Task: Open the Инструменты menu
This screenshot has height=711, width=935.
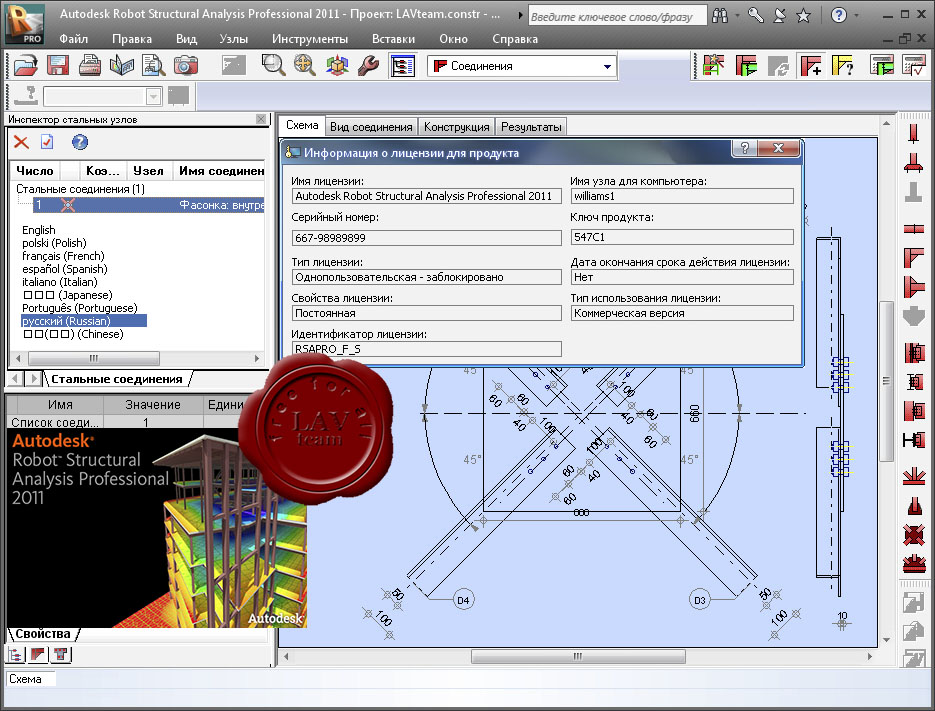Action: [309, 39]
